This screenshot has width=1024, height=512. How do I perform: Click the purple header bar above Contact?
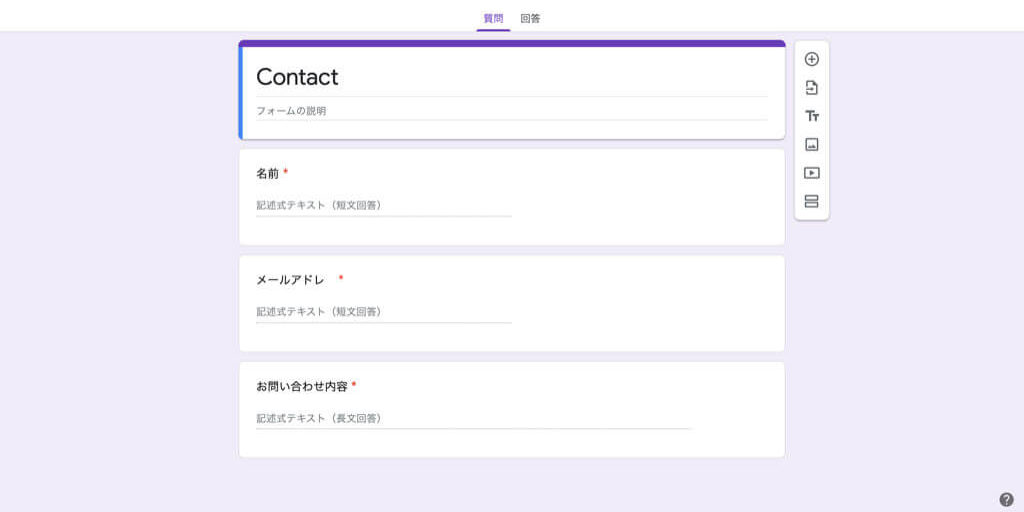point(512,44)
